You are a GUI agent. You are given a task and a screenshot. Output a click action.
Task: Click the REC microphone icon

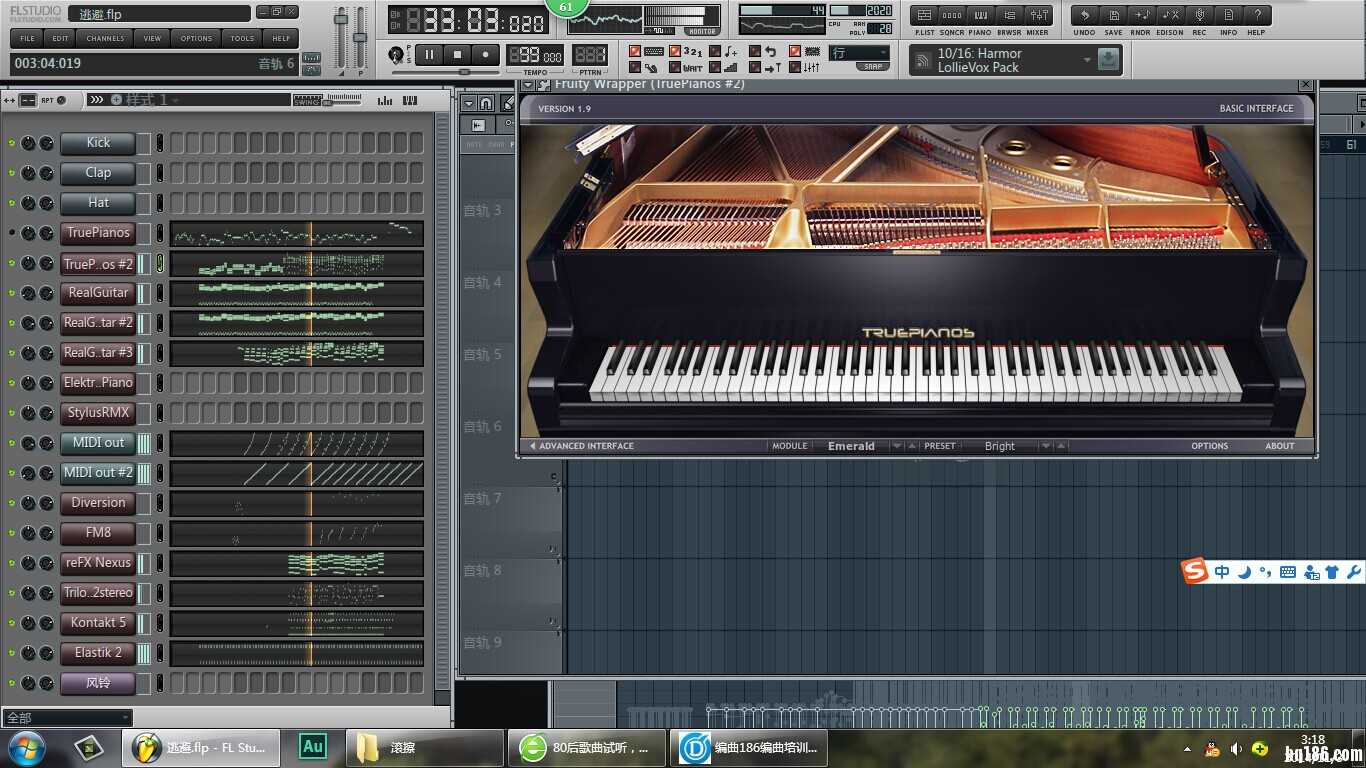coord(1200,16)
